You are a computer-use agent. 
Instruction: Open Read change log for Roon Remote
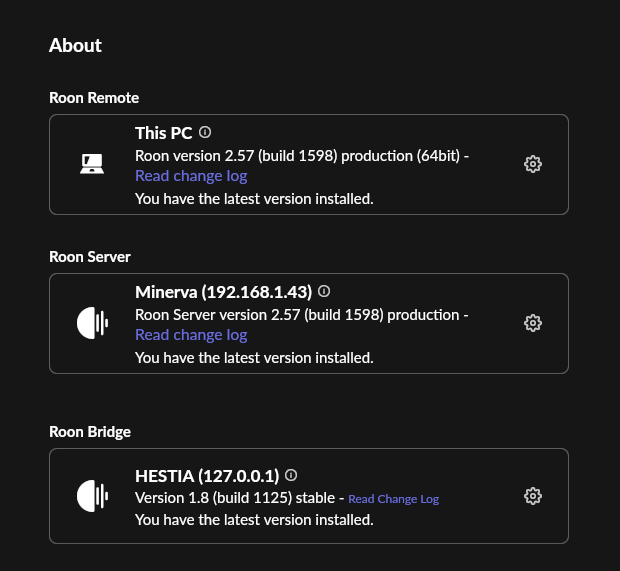(x=191, y=176)
